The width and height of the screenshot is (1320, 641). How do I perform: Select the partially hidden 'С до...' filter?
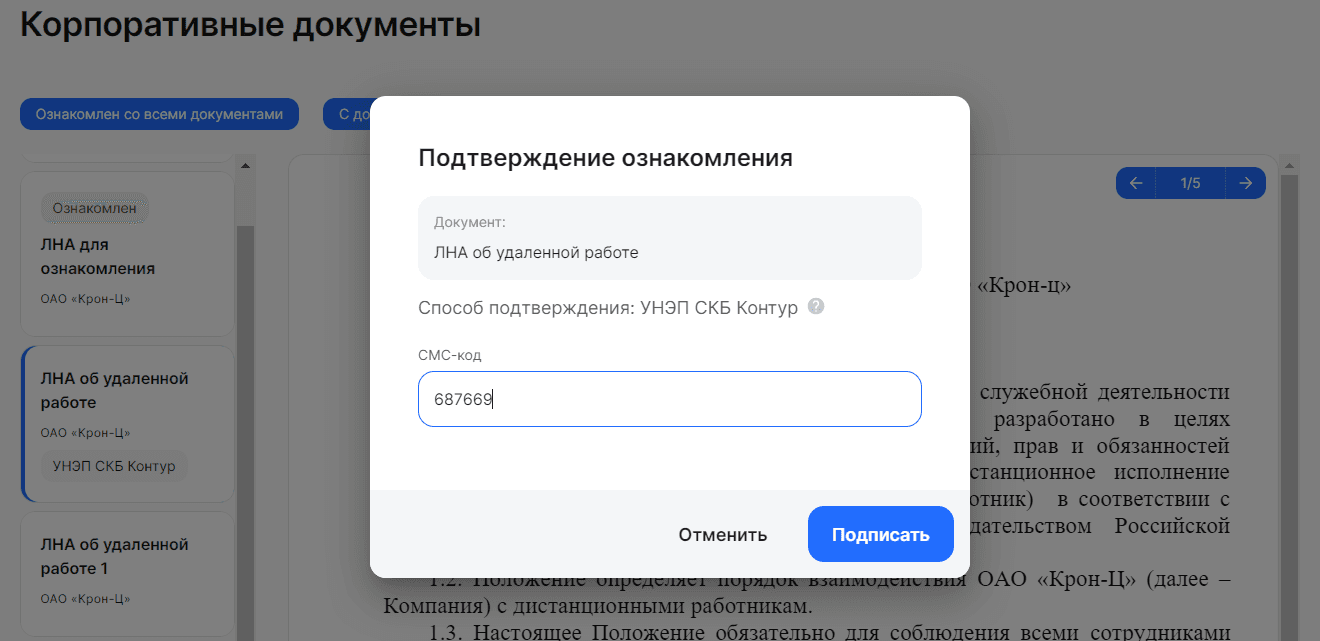[x=347, y=114]
